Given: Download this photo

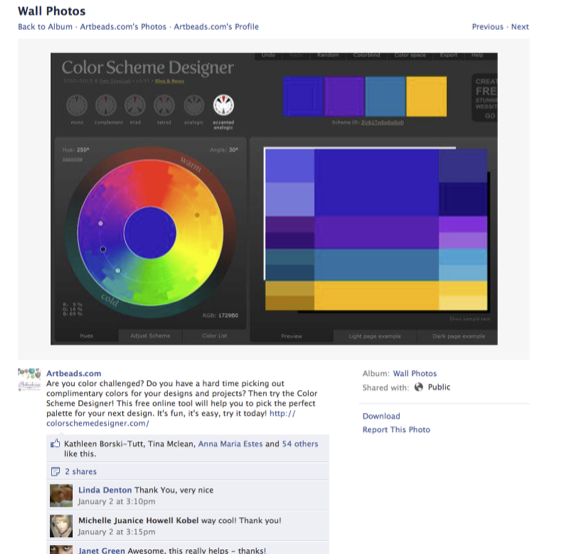Looking at the screenshot, I should pos(381,416).
